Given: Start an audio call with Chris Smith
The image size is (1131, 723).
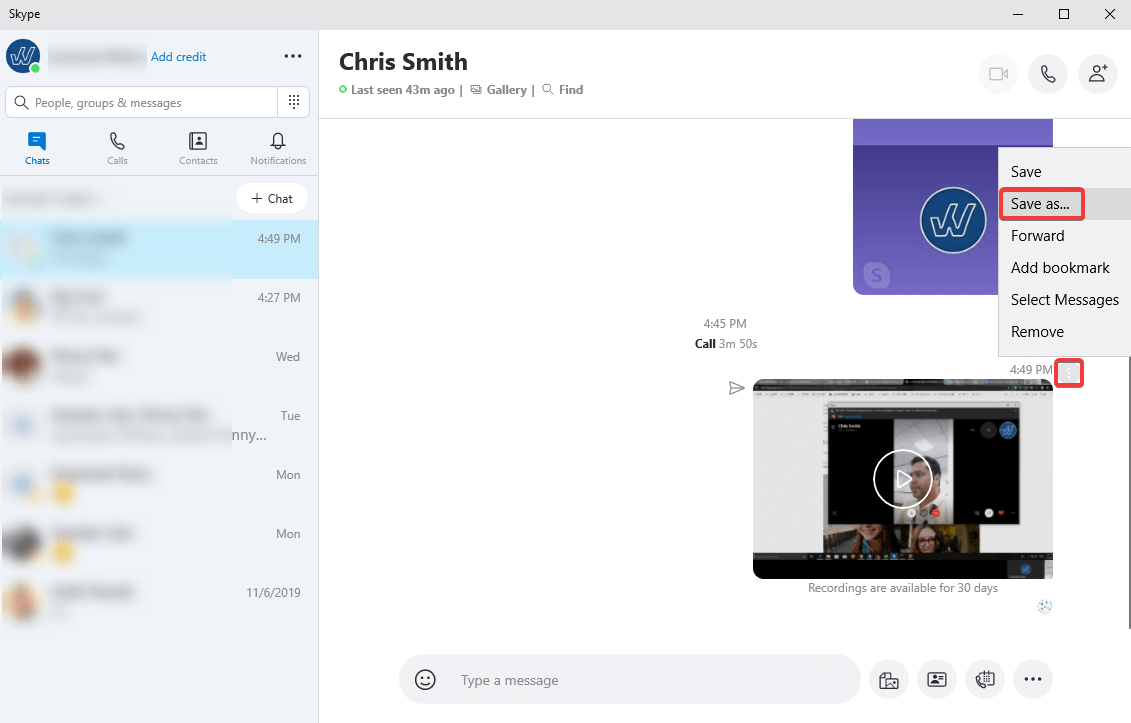Looking at the screenshot, I should pos(1047,74).
